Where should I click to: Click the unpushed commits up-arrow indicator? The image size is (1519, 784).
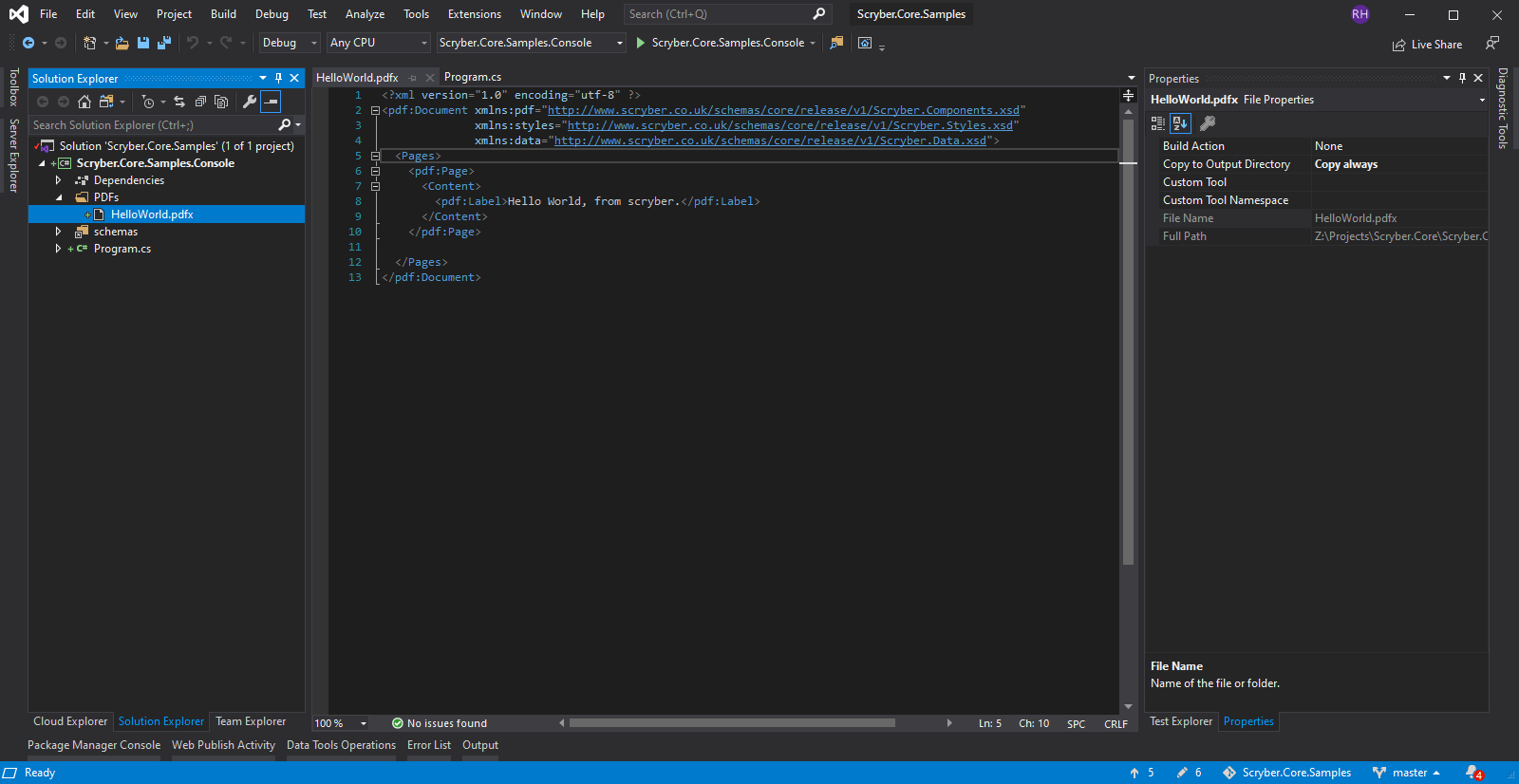(x=1142, y=773)
